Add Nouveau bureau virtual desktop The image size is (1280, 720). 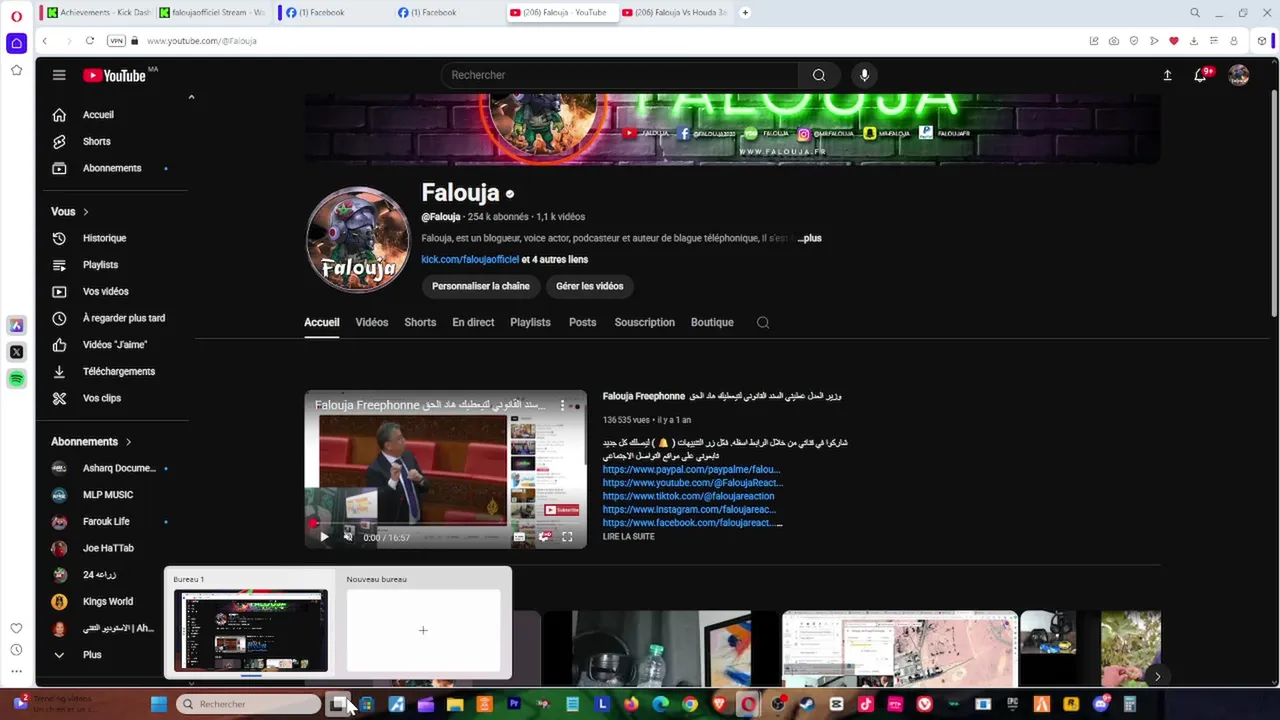(x=423, y=631)
